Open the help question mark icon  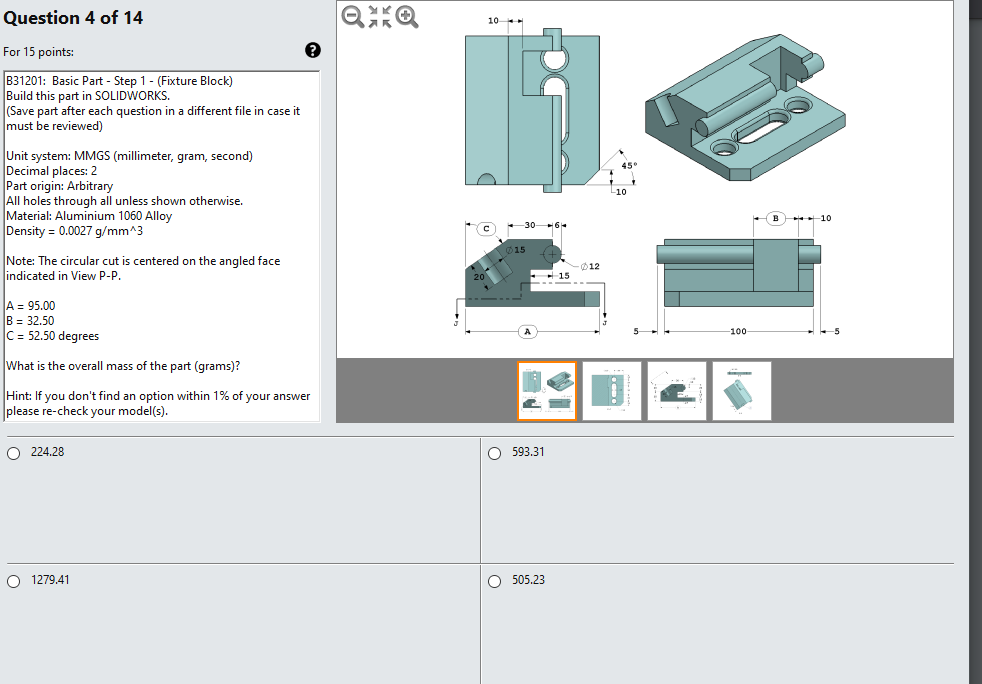pos(313,51)
